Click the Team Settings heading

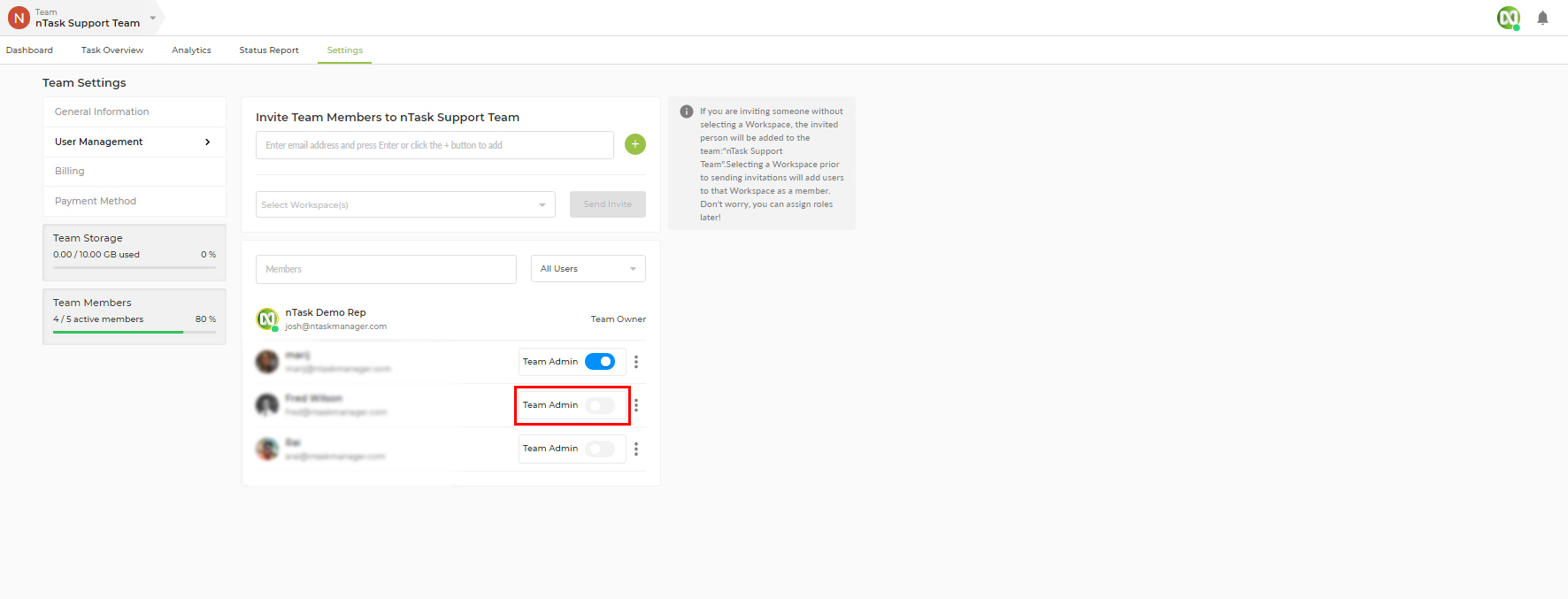click(x=84, y=82)
